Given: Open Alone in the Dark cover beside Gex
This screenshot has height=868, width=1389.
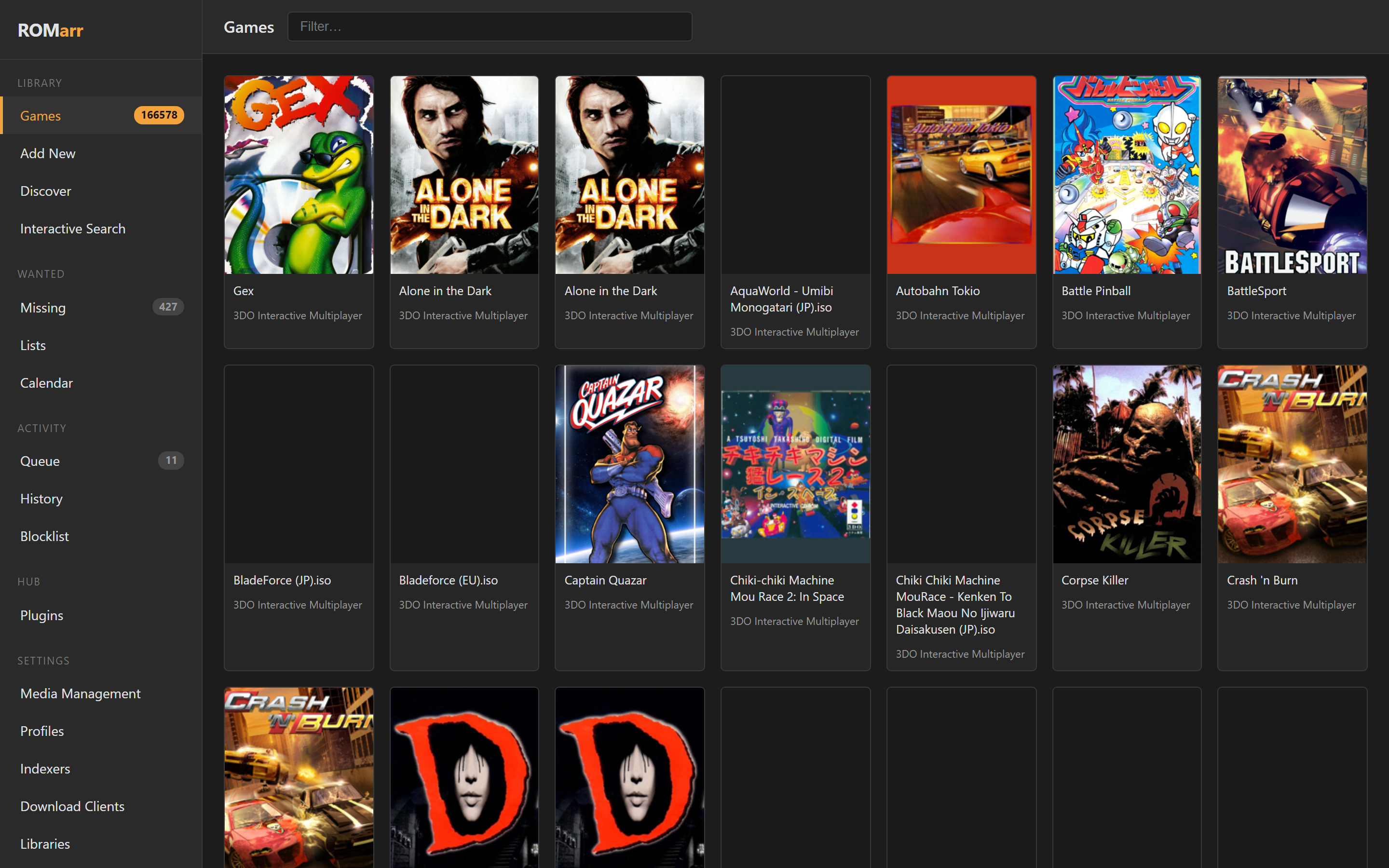Looking at the screenshot, I should point(464,175).
